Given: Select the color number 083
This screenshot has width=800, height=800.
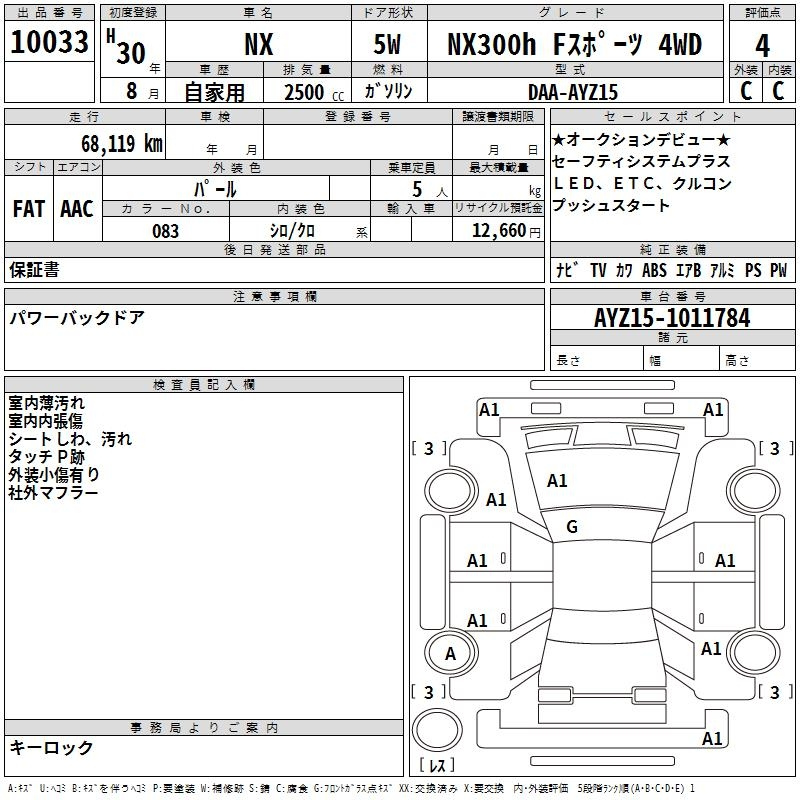Looking at the screenshot, I should tap(166, 231).
